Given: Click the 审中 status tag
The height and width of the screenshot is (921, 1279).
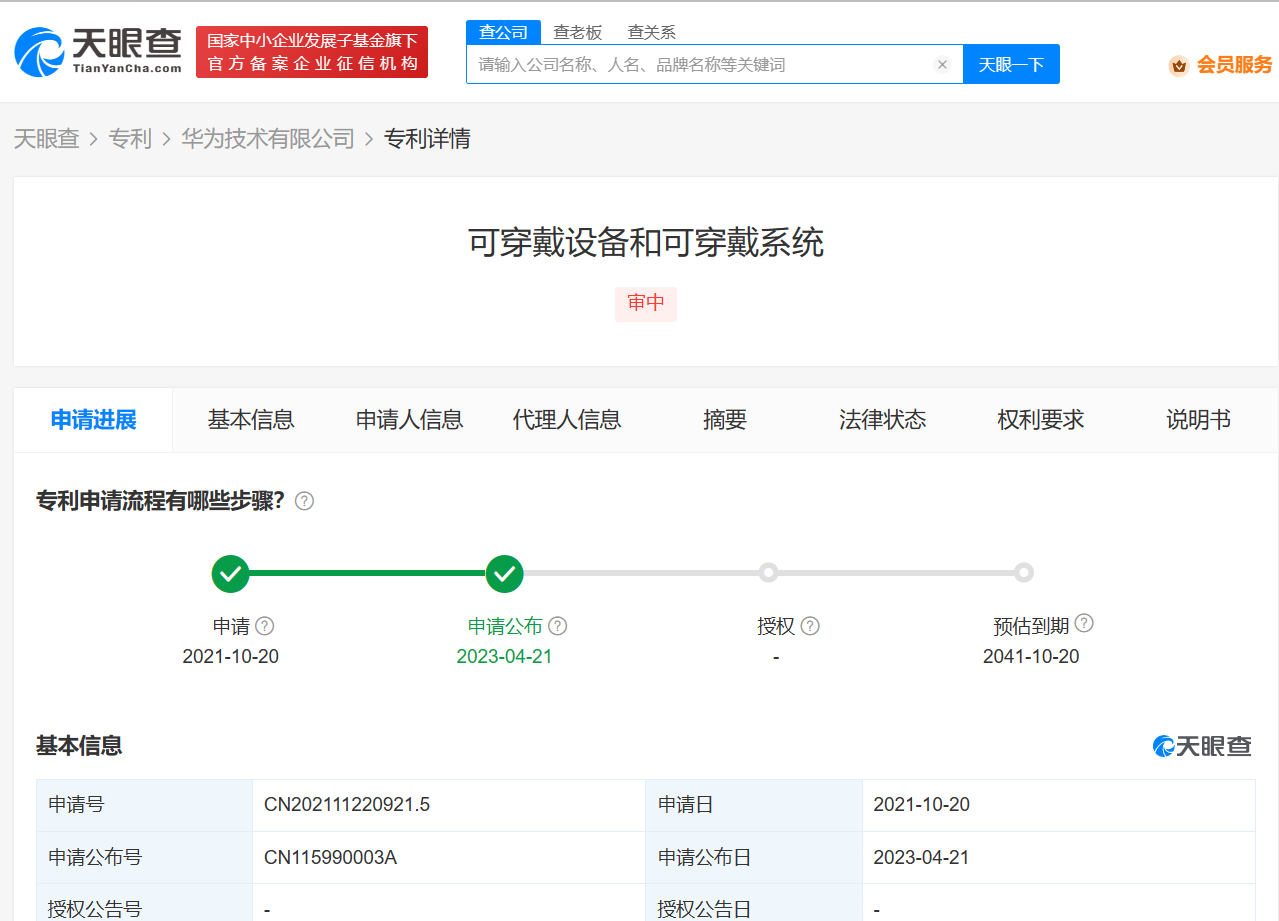Looking at the screenshot, I should [646, 304].
